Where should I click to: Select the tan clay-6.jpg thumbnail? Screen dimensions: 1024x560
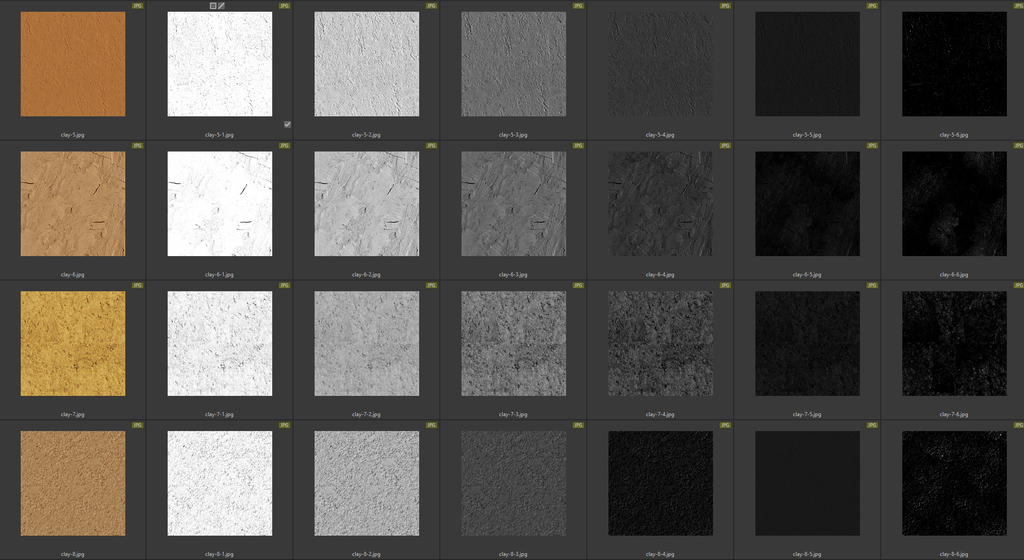click(73, 204)
